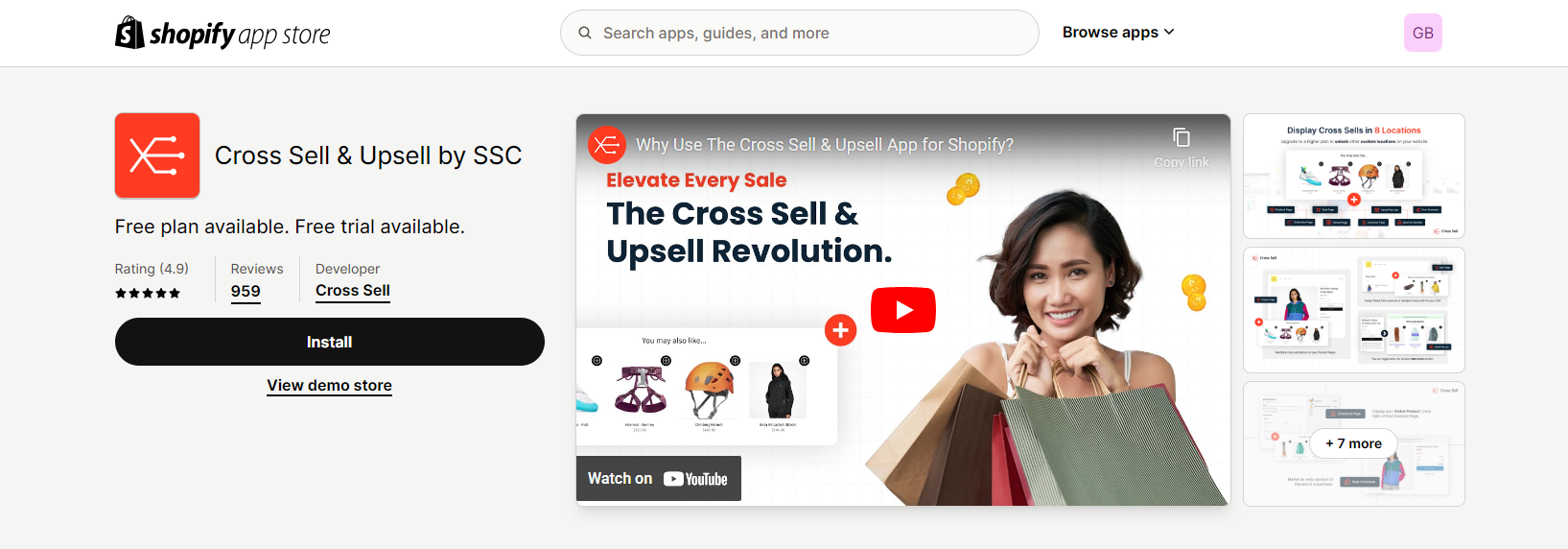Viewport: 1568px width, 549px height.
Task: Open the Display Cross Sells in 8 Locations thumbnail
Action: tap(1354, 176)
